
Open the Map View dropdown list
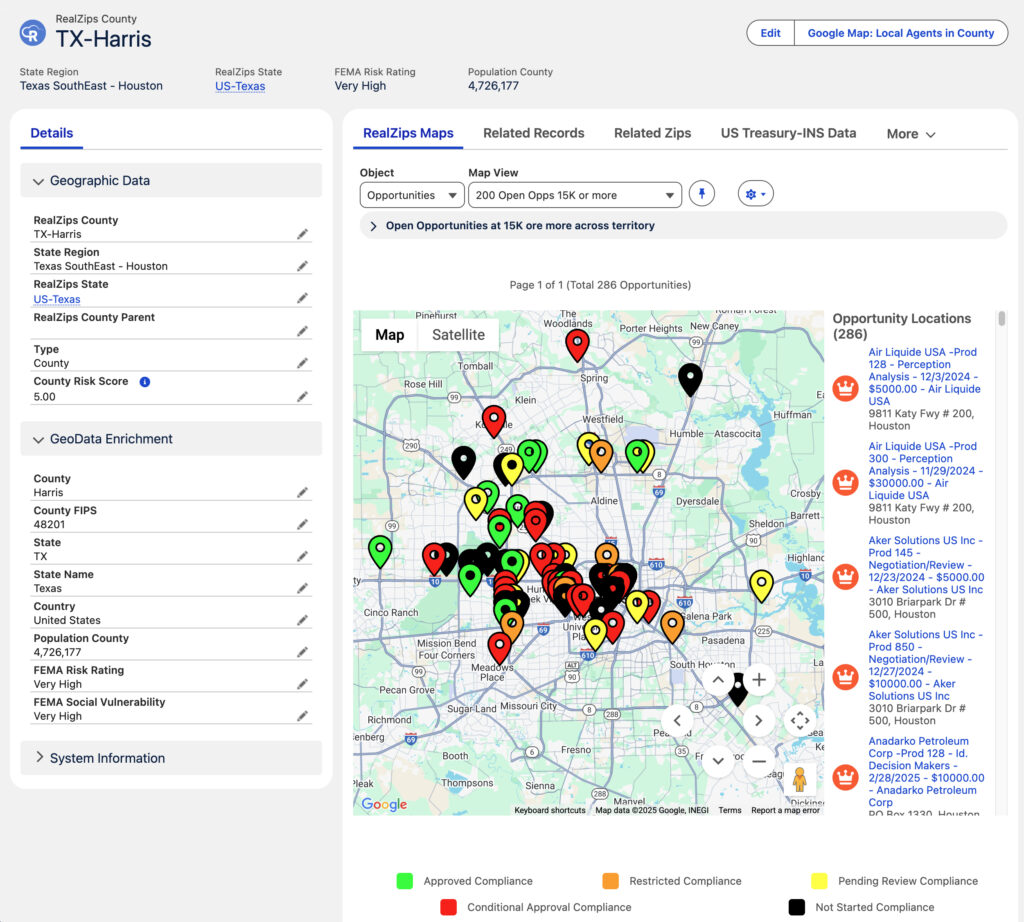pyautogui.click(x=574, y=195)
